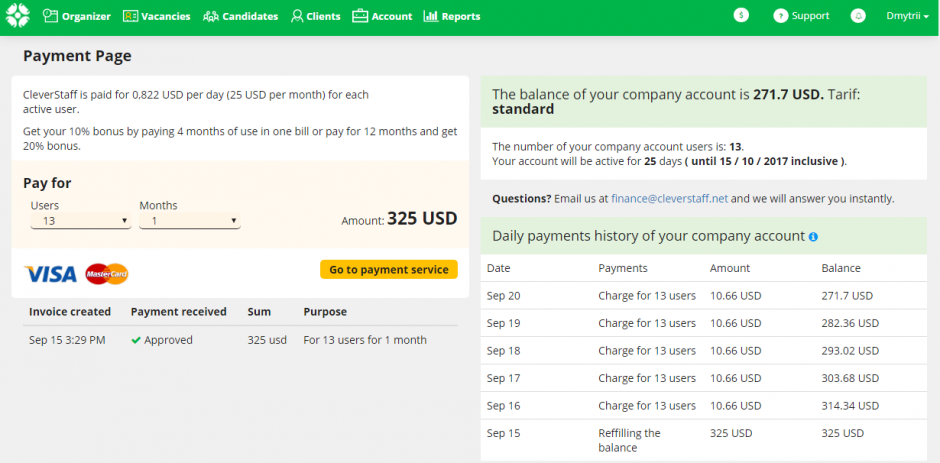940x463 pixels.
Task: Open the Months dropdown
Action: pyautogui.click(x=189, y=221)
